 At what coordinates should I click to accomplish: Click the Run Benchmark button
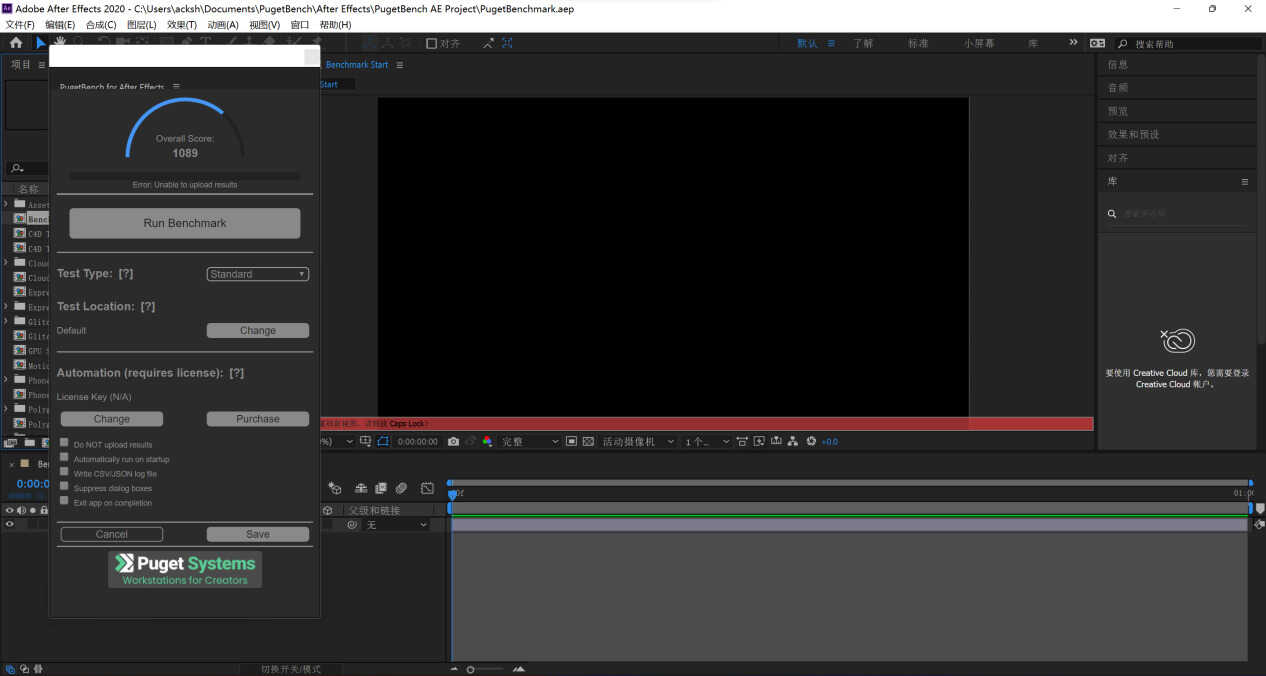pos(185,223)
